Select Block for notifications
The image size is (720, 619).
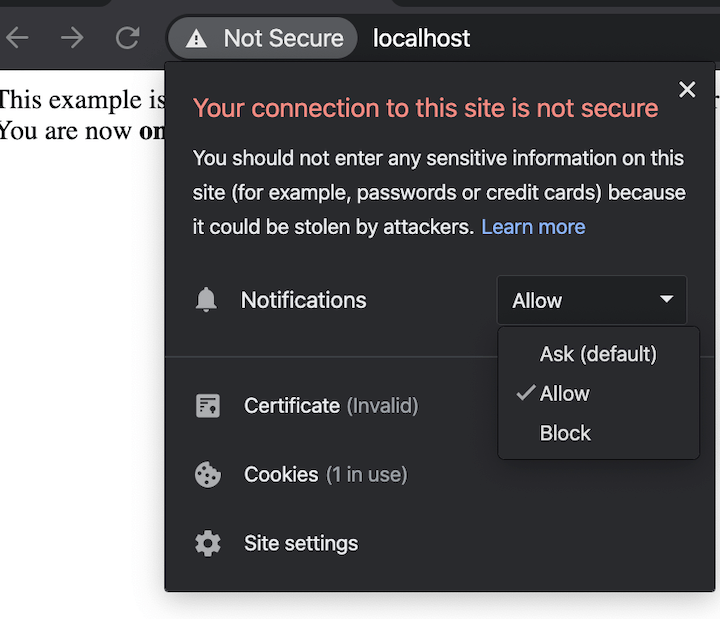565,434
